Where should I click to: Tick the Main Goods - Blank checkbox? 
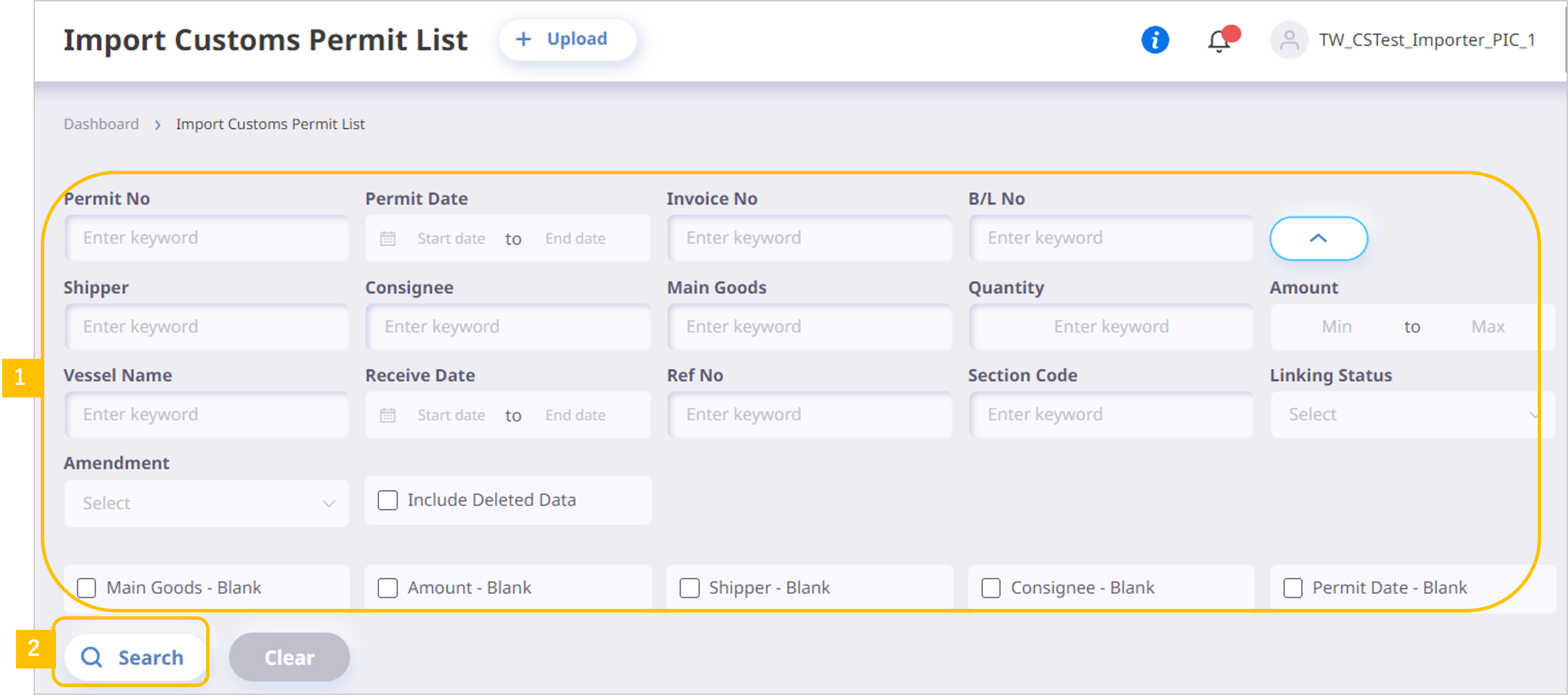pyautogui.click(x=86, y=588)
